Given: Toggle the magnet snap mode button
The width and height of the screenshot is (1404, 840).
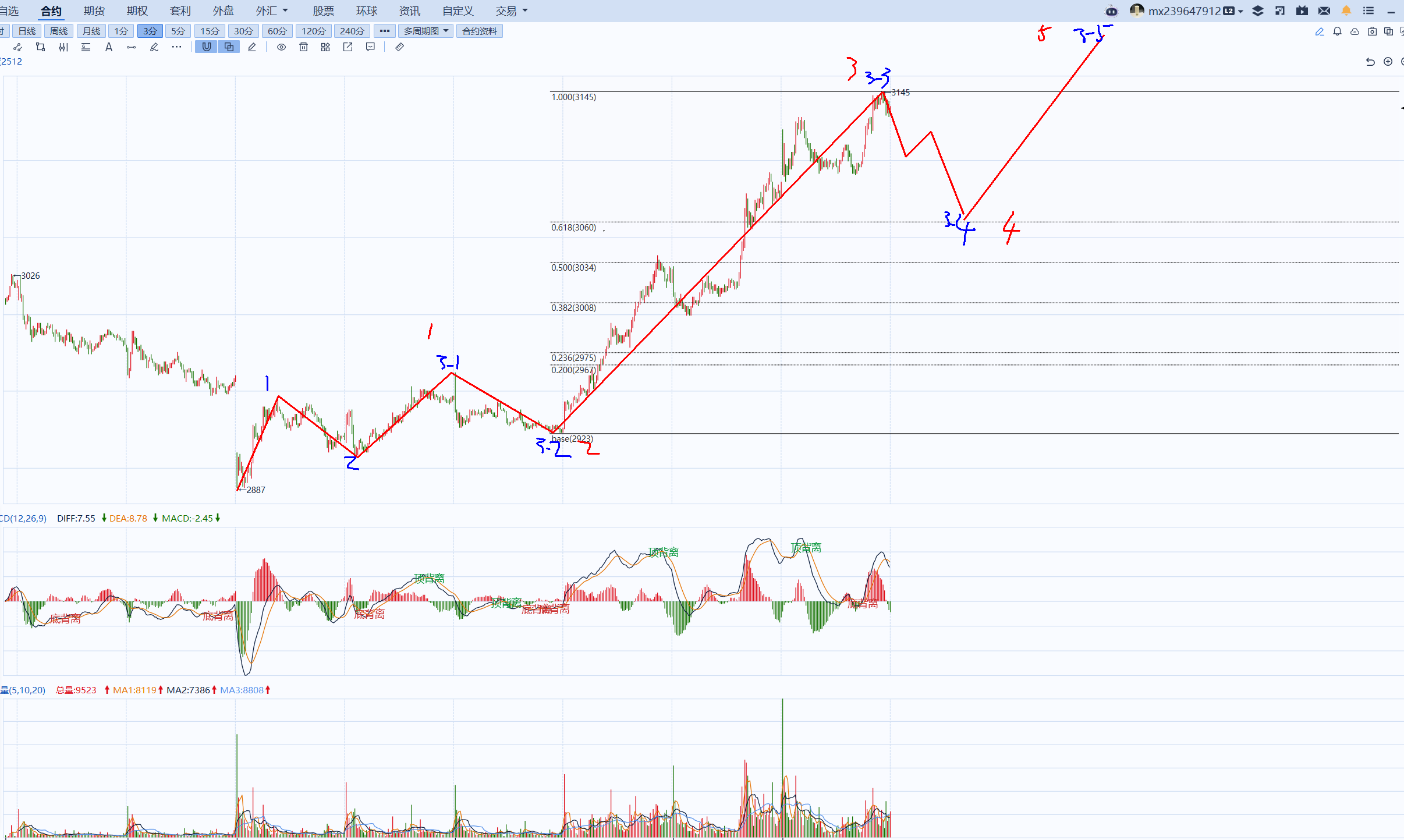Looking at the screenshot, I should point(207,47).
